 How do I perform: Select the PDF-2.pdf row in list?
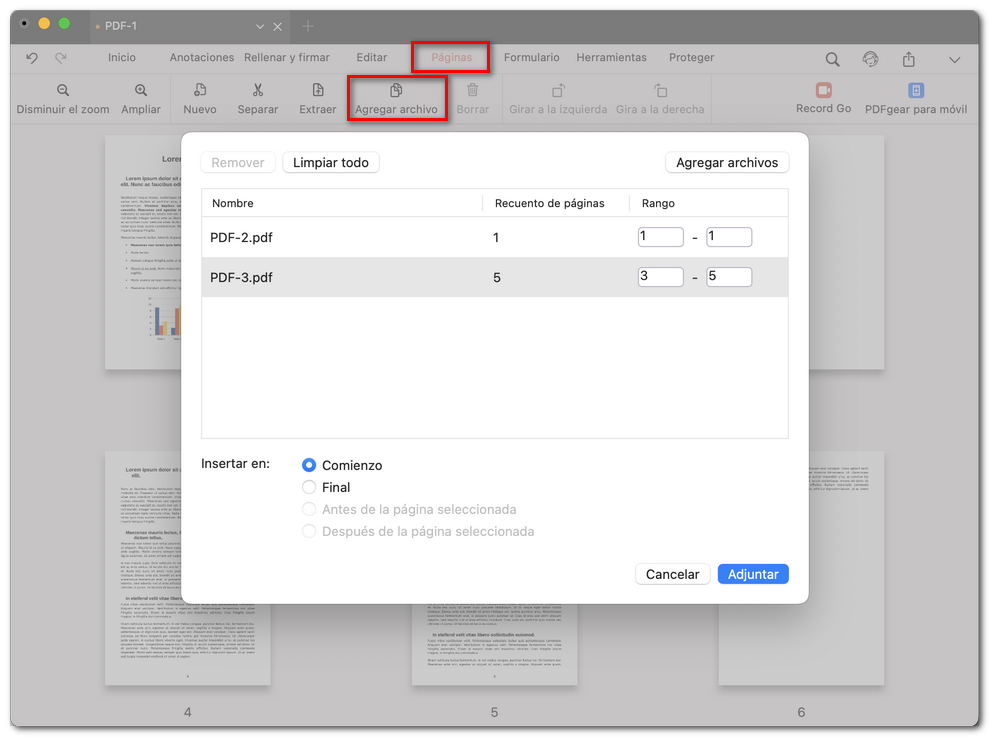(340, 238)
